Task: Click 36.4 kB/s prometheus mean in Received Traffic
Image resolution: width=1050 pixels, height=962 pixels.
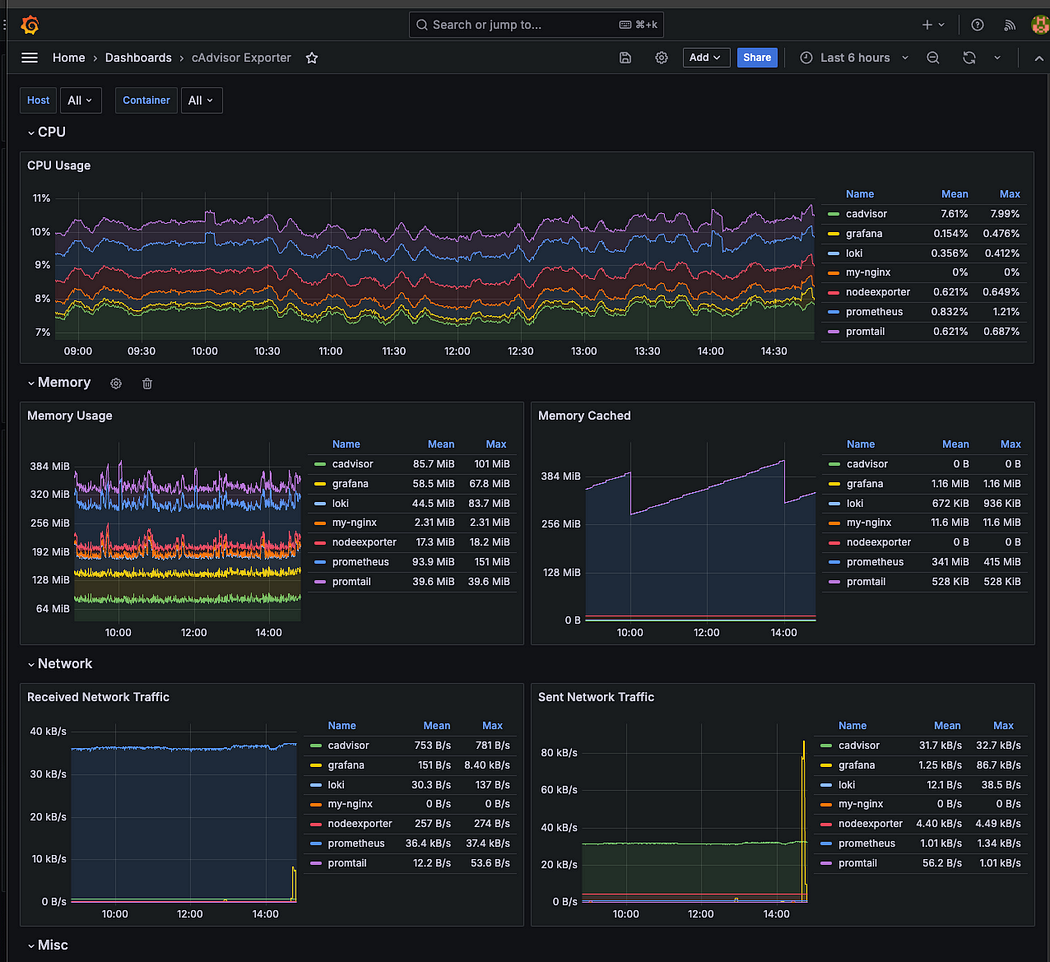Action: click(x=427, y=844)
